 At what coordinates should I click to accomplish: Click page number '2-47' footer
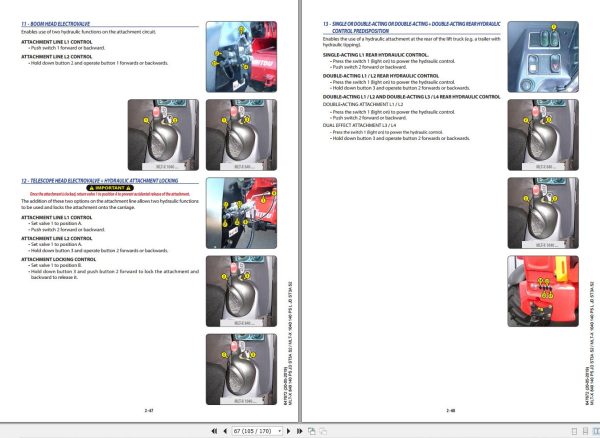pos(149,410)
